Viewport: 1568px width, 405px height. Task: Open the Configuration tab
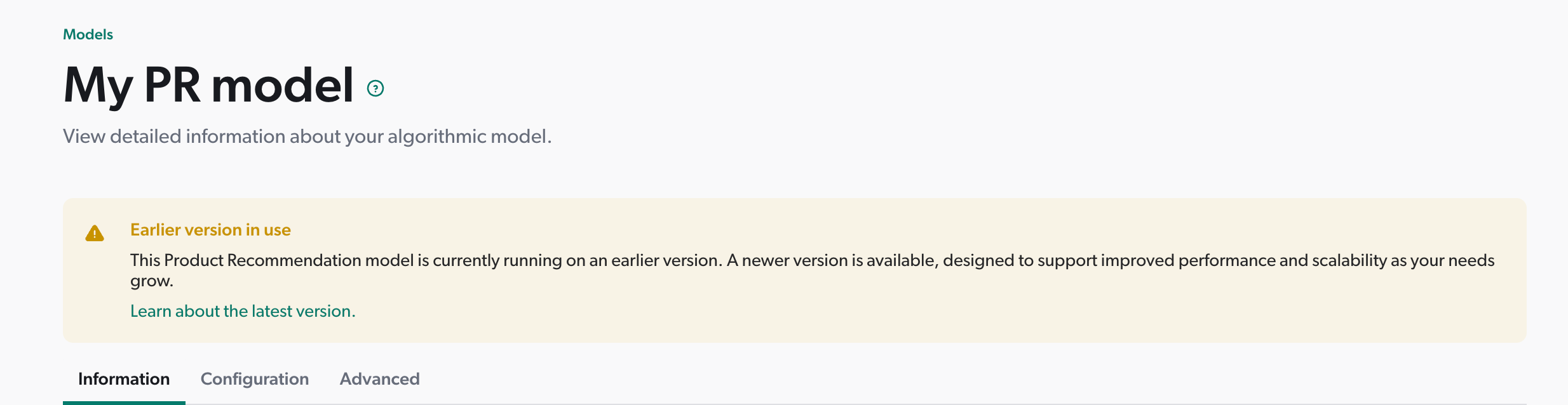tap(255, 379)
